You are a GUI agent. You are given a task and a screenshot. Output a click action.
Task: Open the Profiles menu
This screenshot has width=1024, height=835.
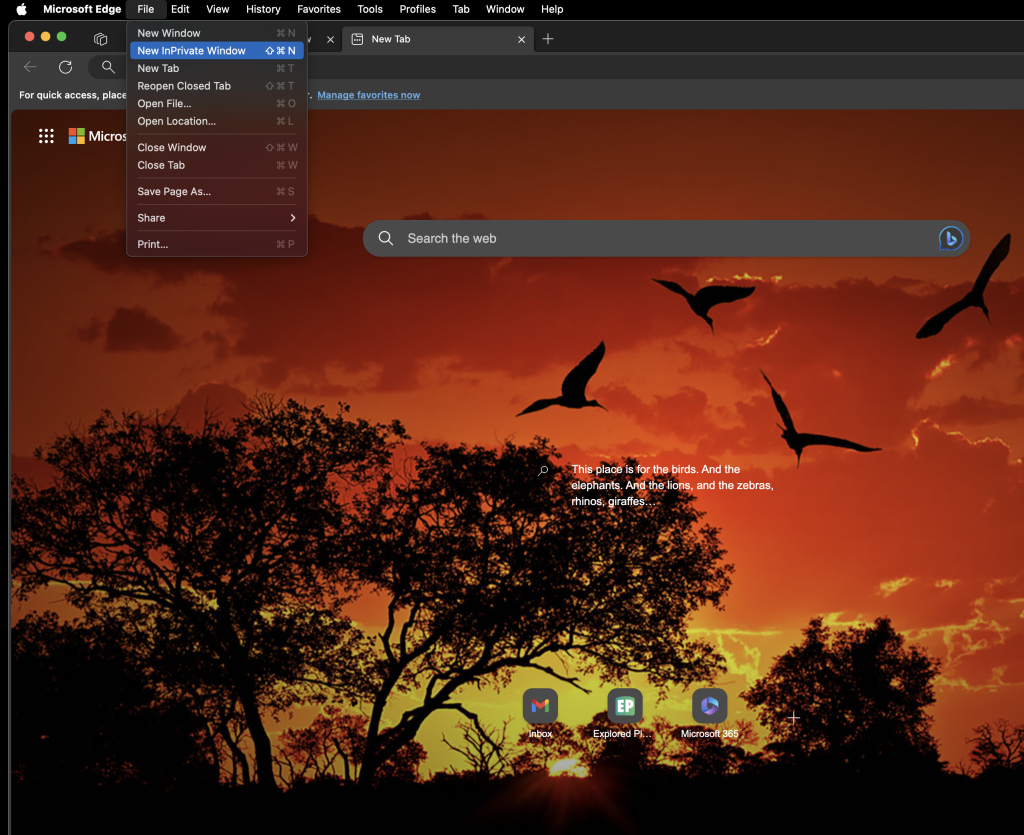click(x=417, y=9)
